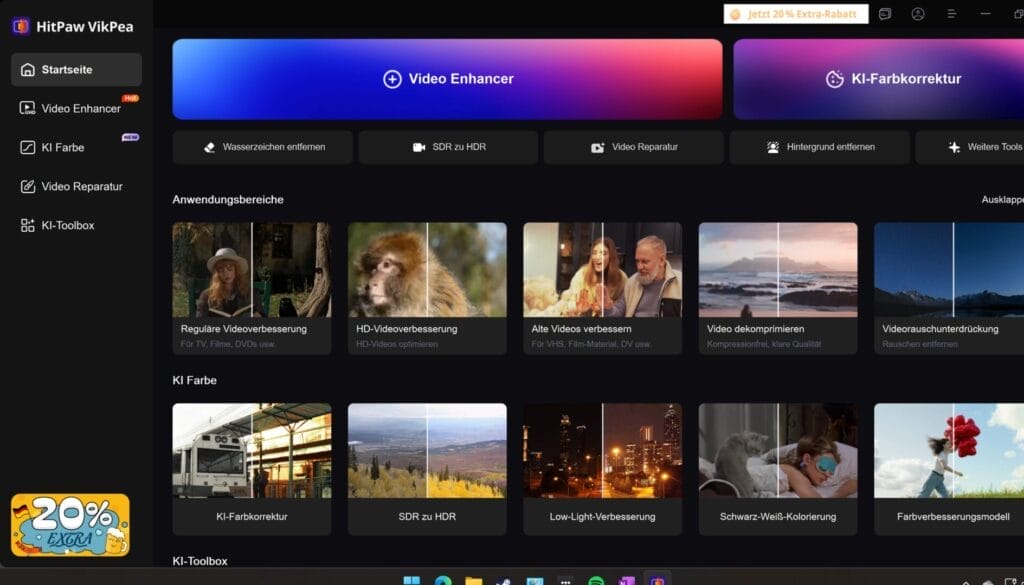Open KI-Toolbox from the sidebar
This screenshot has height=585, width=1024.
click(67, 225)
